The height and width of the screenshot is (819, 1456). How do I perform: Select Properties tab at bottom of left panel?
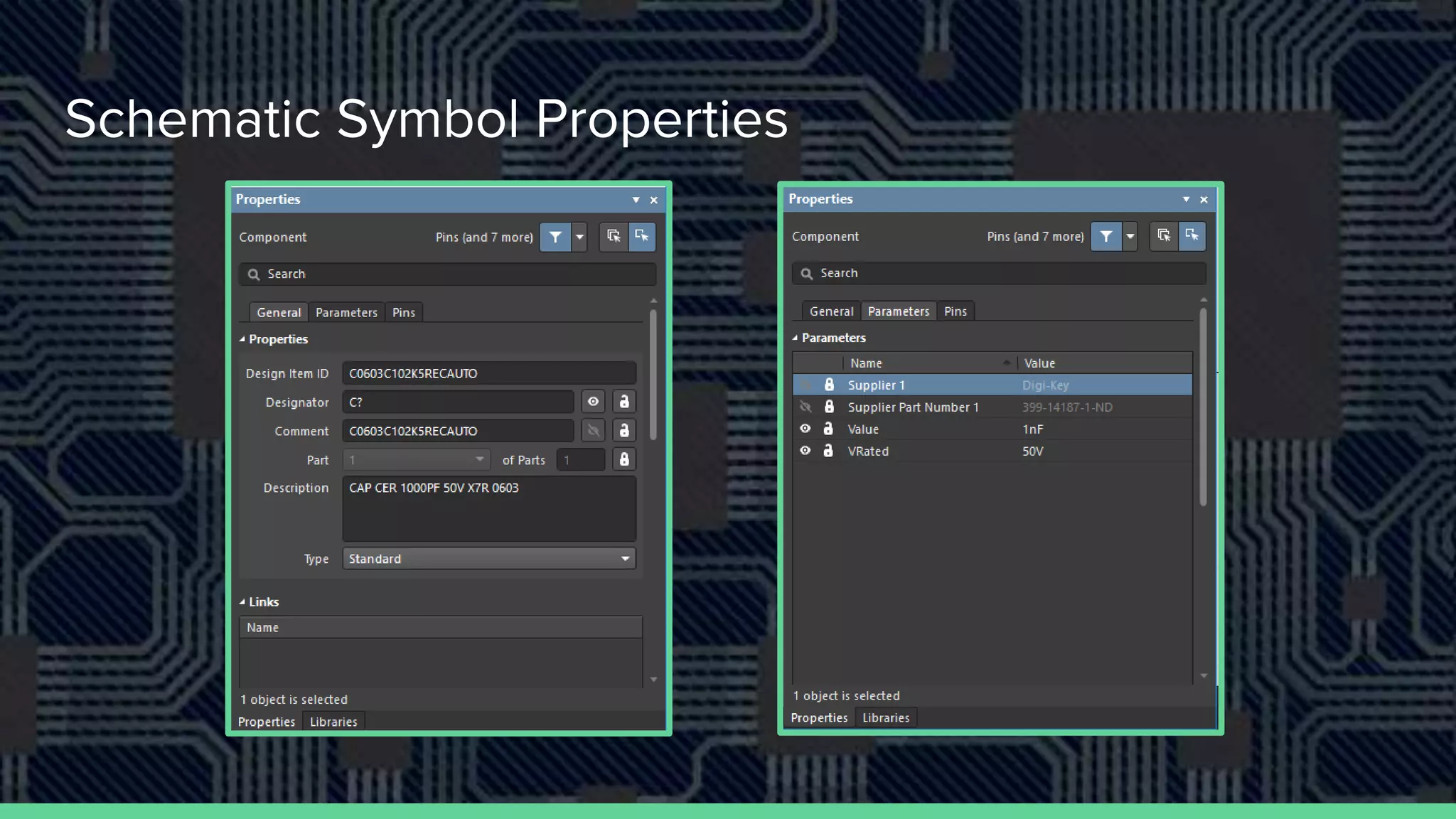click(267, 722)
